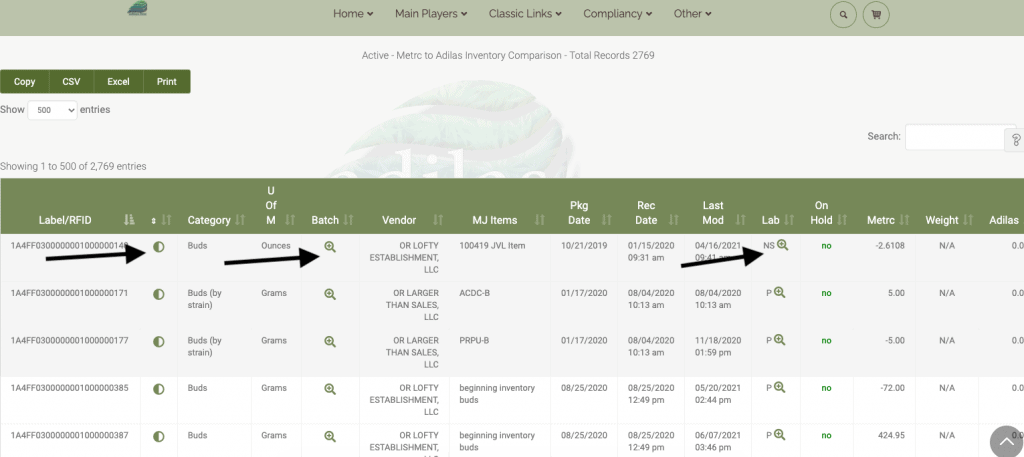The height and width of the screenshot is (457, 1024).
Task: Click the scroll-to-top arrow button
Action: coord(1006,442)
